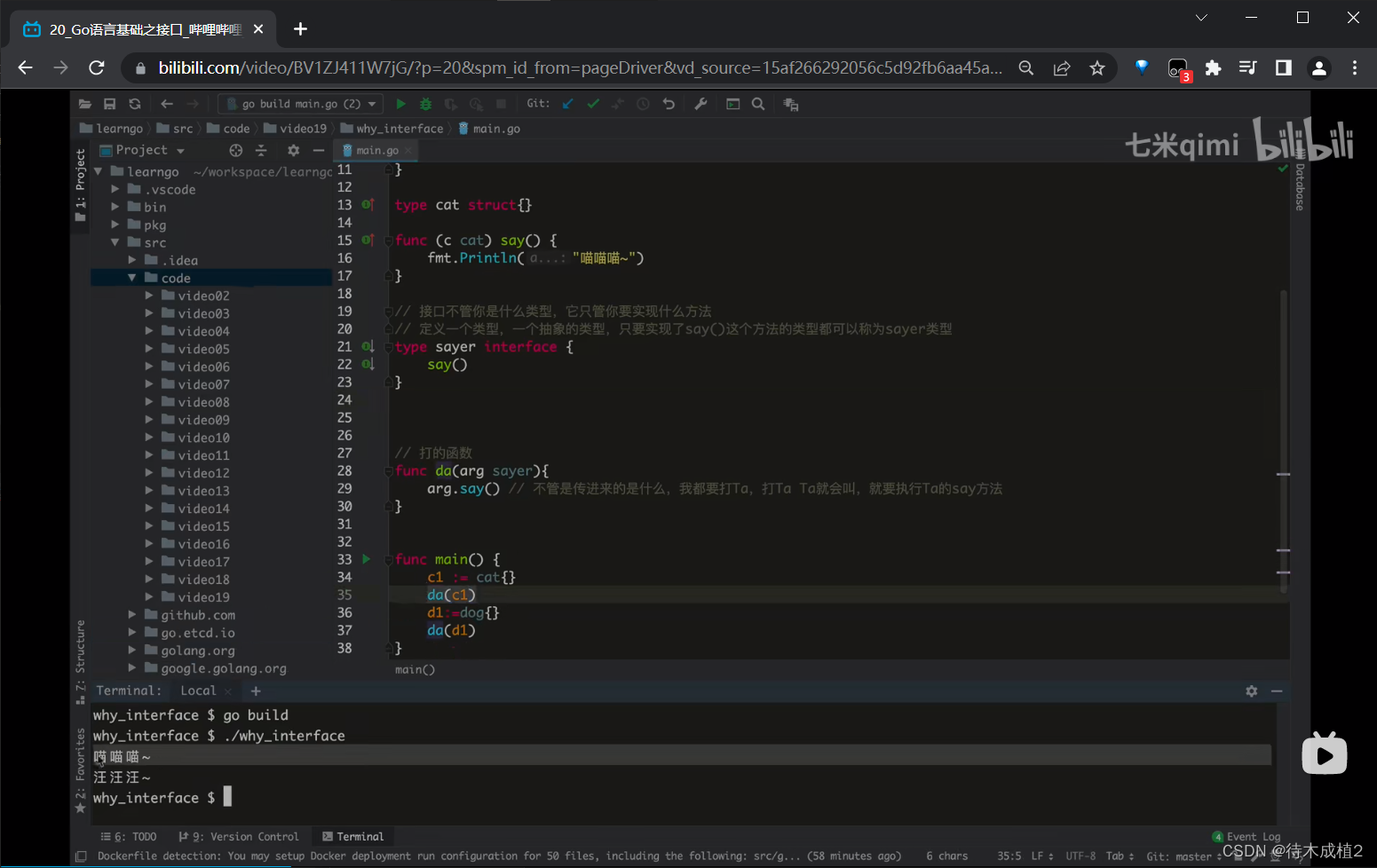Click the Synchronize refresh icon in GoLand toolbar
Screen dimensions: 1377x868
tap(135, 104)
